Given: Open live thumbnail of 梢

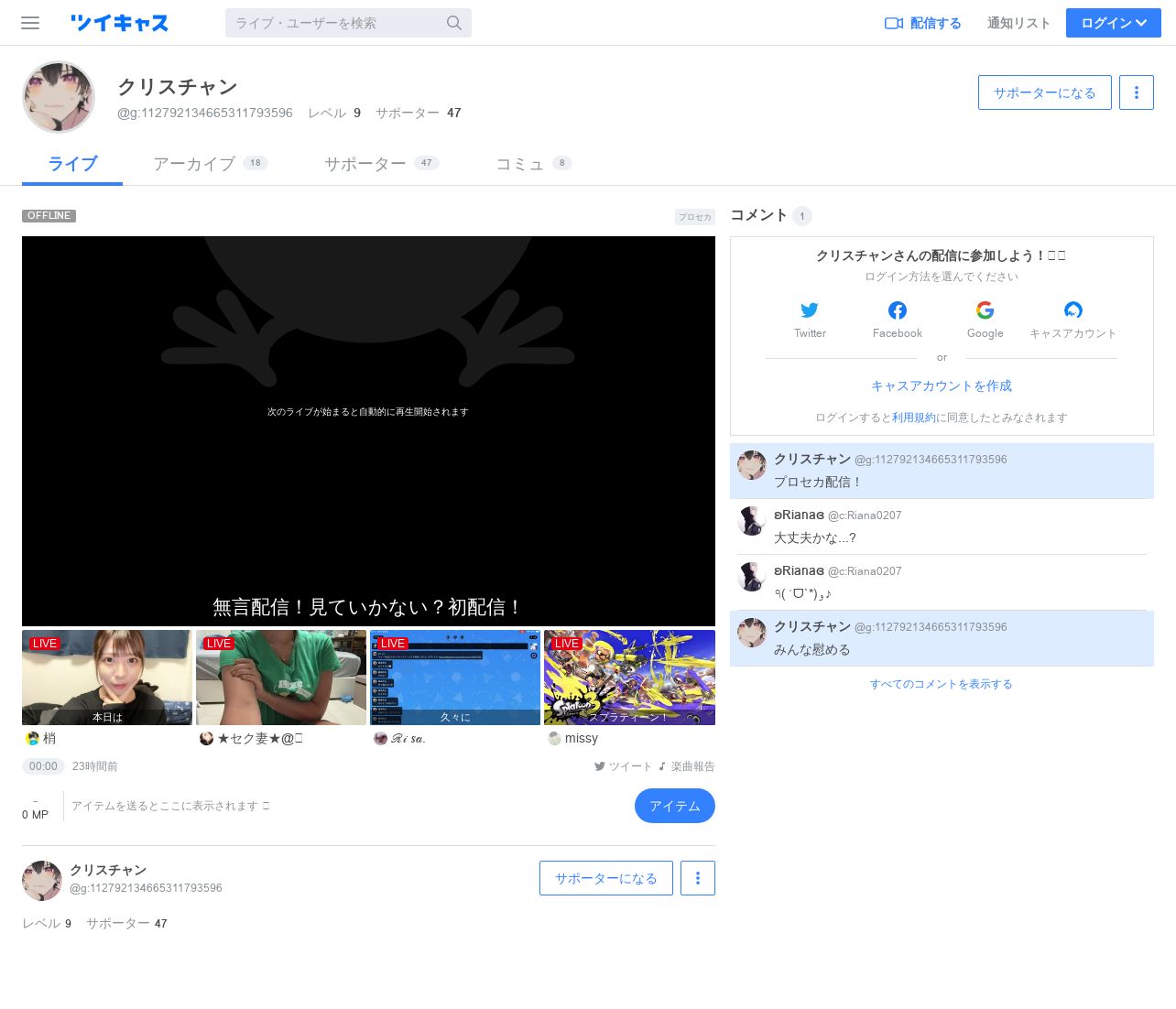Looking at the screenshot, I should (x=107, y=678).
